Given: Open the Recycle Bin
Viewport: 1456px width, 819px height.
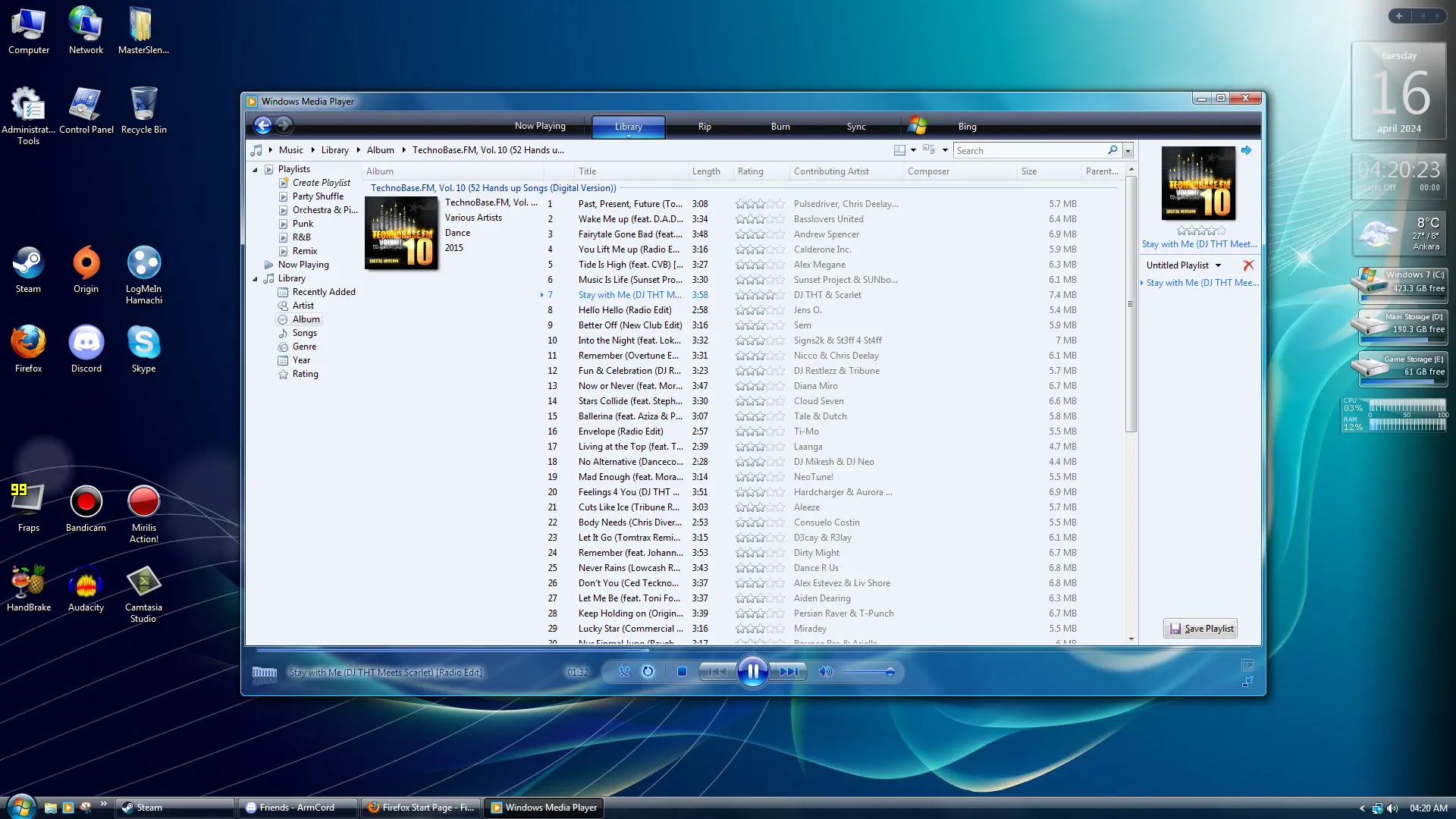Looking at the screenshot, I should pos(144,110).
